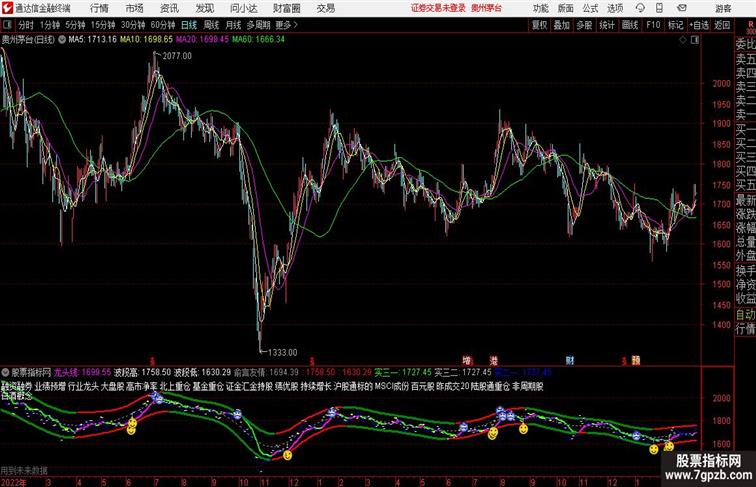Open the 版面 menu
Viewport: 756px width, 487px height.
(566, 8)
